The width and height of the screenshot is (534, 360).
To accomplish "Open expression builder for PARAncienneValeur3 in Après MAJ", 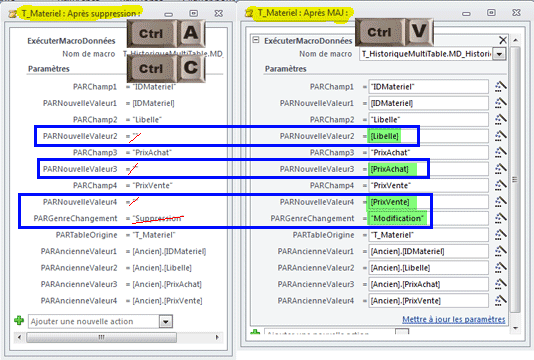I will click(x=500, y=284).
